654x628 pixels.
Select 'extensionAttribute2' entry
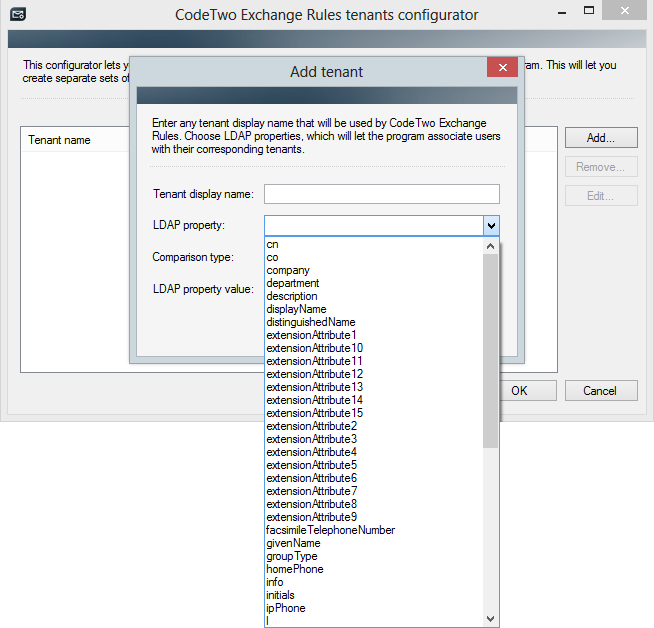[374, 426]
